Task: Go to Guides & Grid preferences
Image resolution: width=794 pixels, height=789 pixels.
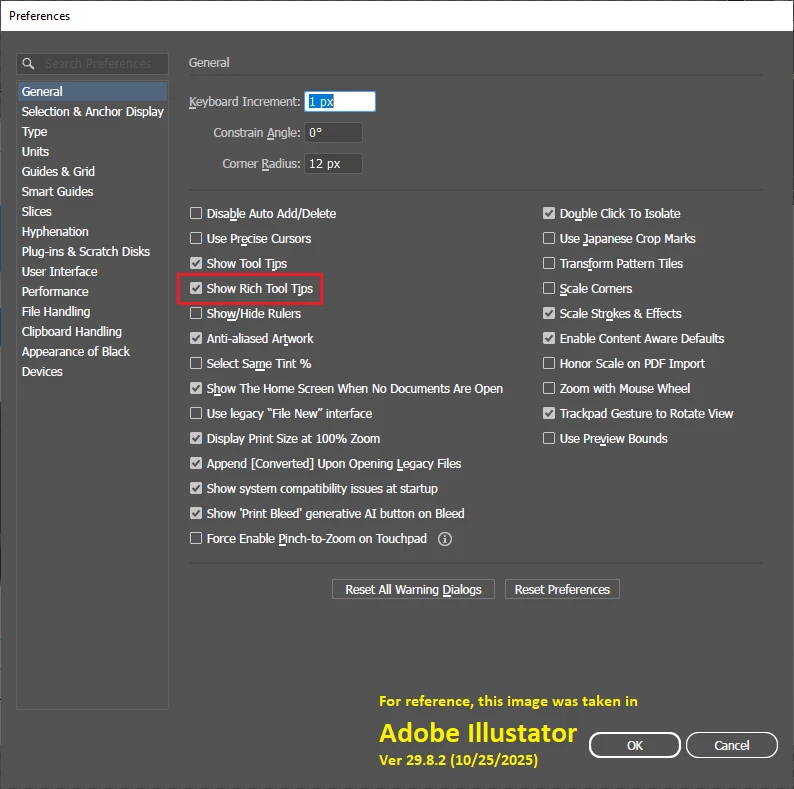Action: tap(93, 172)
